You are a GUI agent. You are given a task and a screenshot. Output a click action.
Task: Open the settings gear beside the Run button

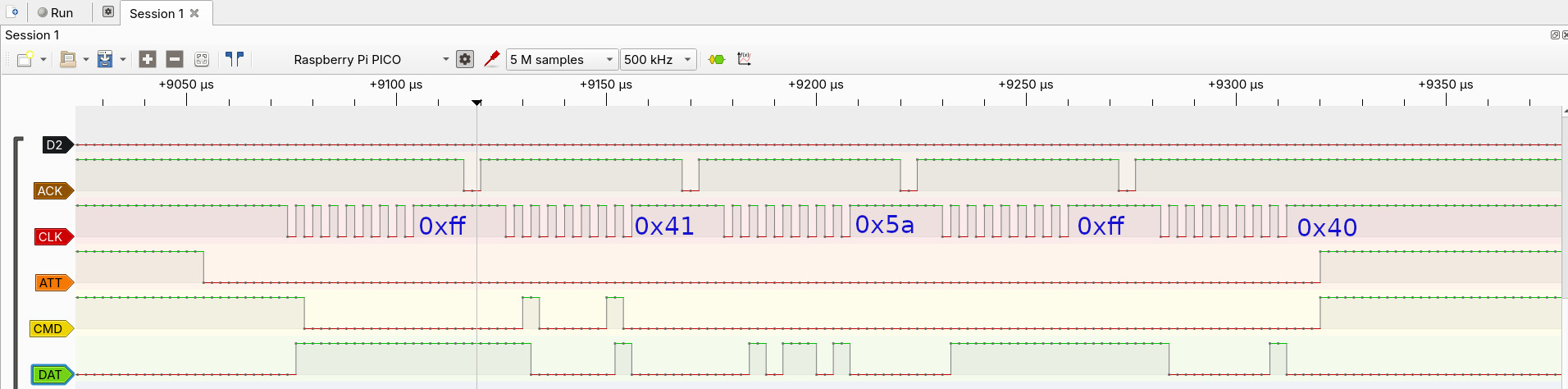click(107, 12)
